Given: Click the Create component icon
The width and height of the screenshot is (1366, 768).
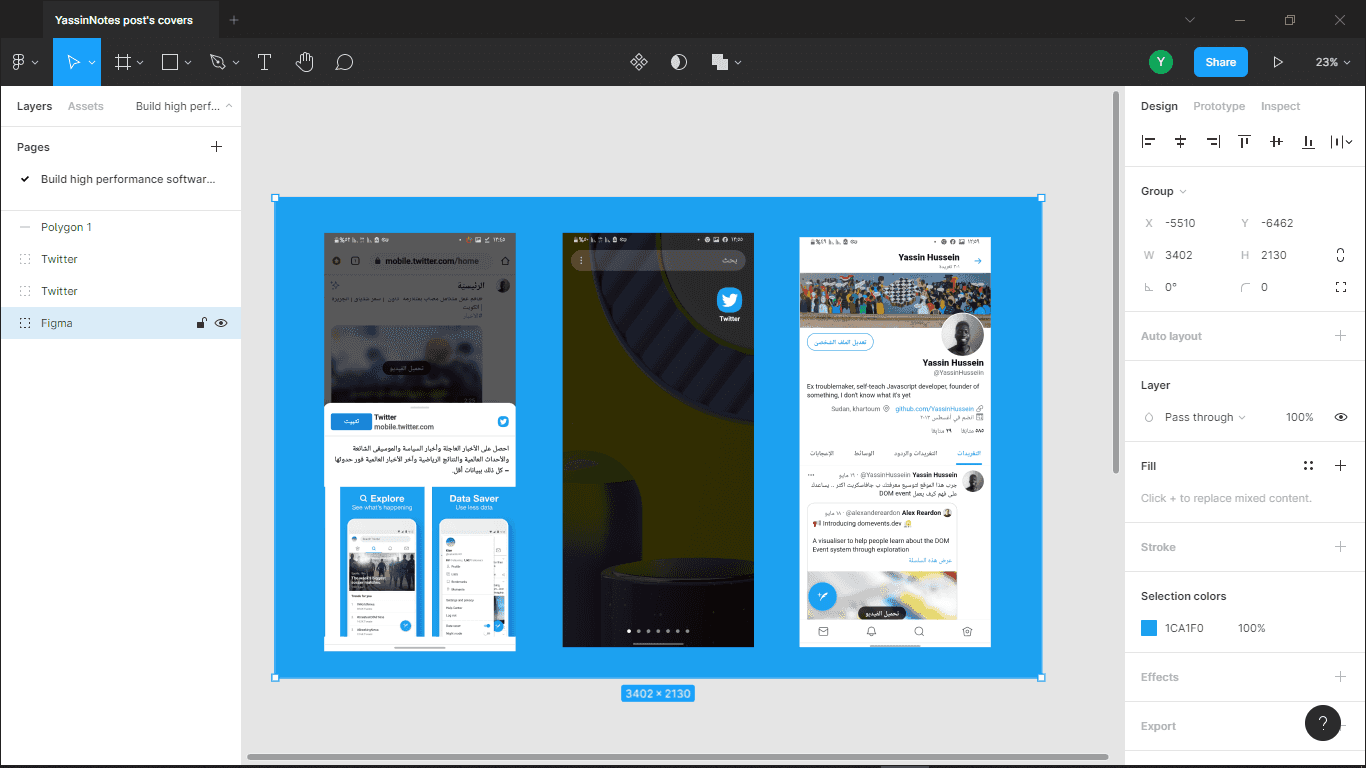Looking at the screenshot, I should click(639, 62).
